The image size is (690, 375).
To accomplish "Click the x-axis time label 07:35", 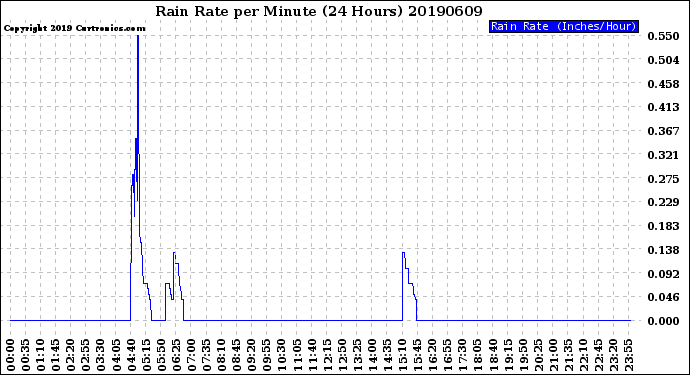I will click(x=207, y=355).
